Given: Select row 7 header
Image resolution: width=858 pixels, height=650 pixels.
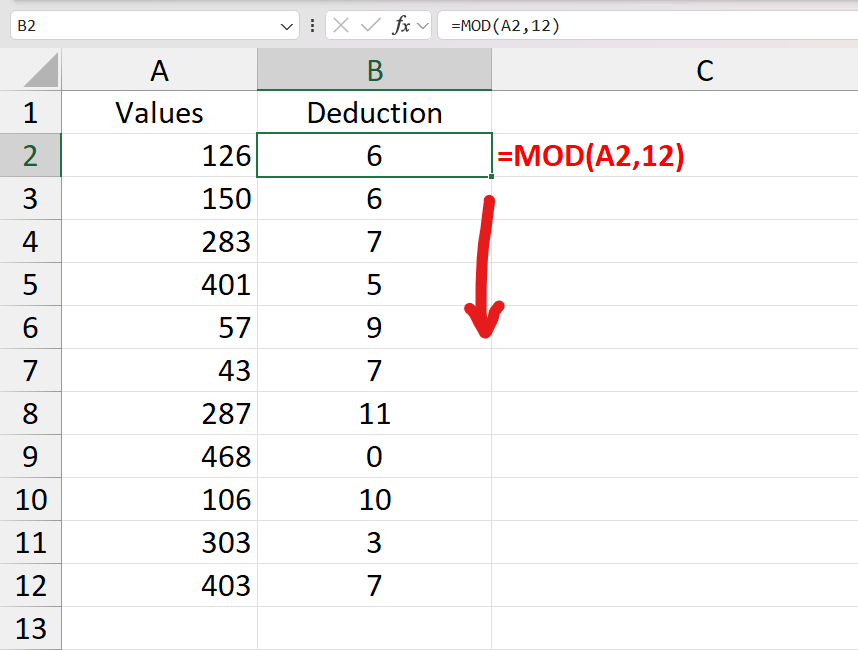Looking at the screenshot, I should tap(30, 370).
